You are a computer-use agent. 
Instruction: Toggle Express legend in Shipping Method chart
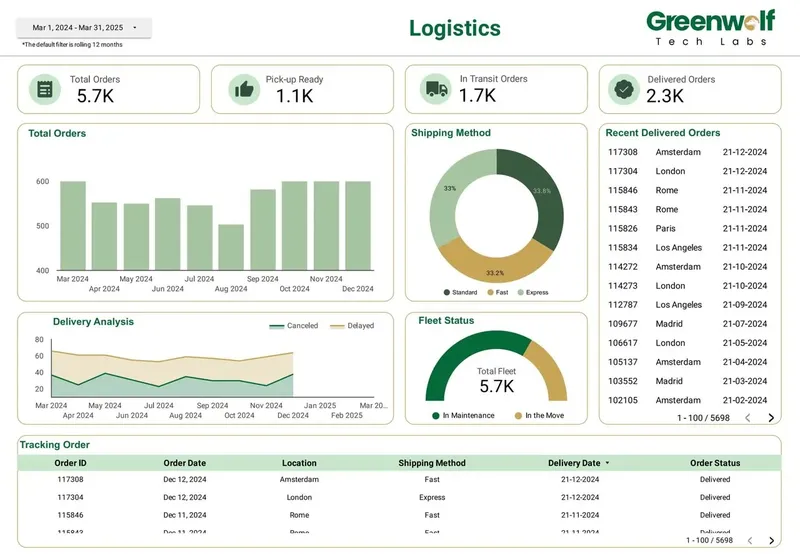click(533, 292)
